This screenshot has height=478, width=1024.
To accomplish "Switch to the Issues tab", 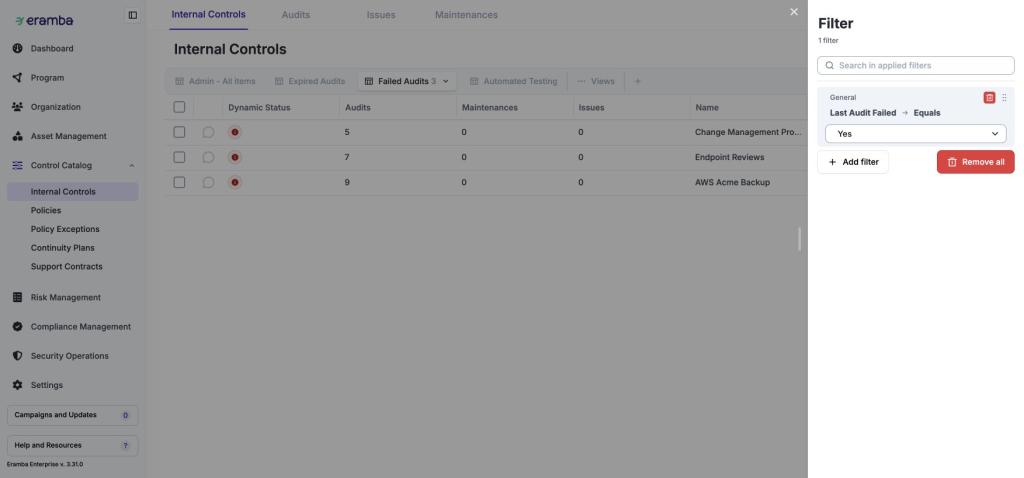I will [x=381, y=14].
